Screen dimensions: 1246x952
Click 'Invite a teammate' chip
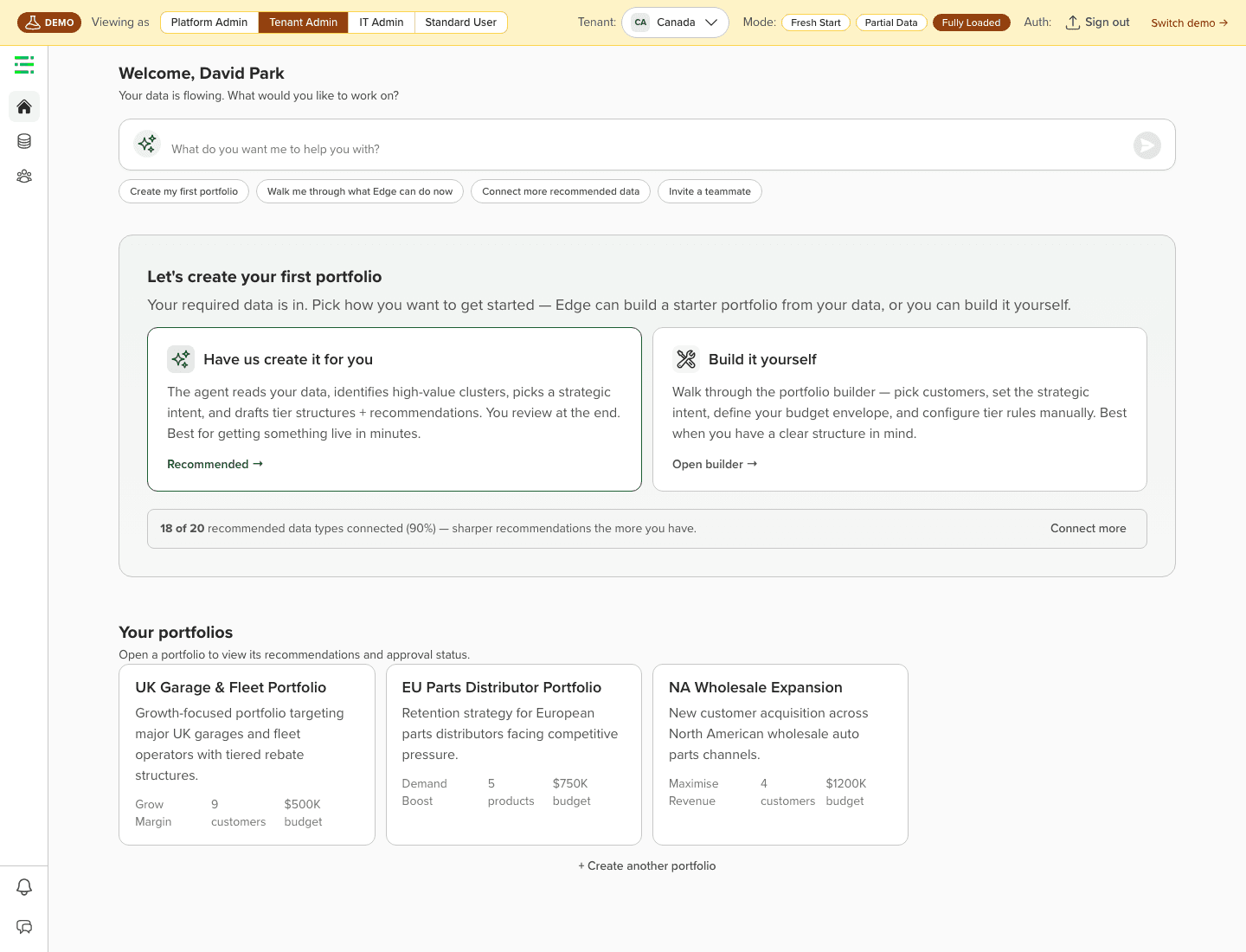point(710,191)
